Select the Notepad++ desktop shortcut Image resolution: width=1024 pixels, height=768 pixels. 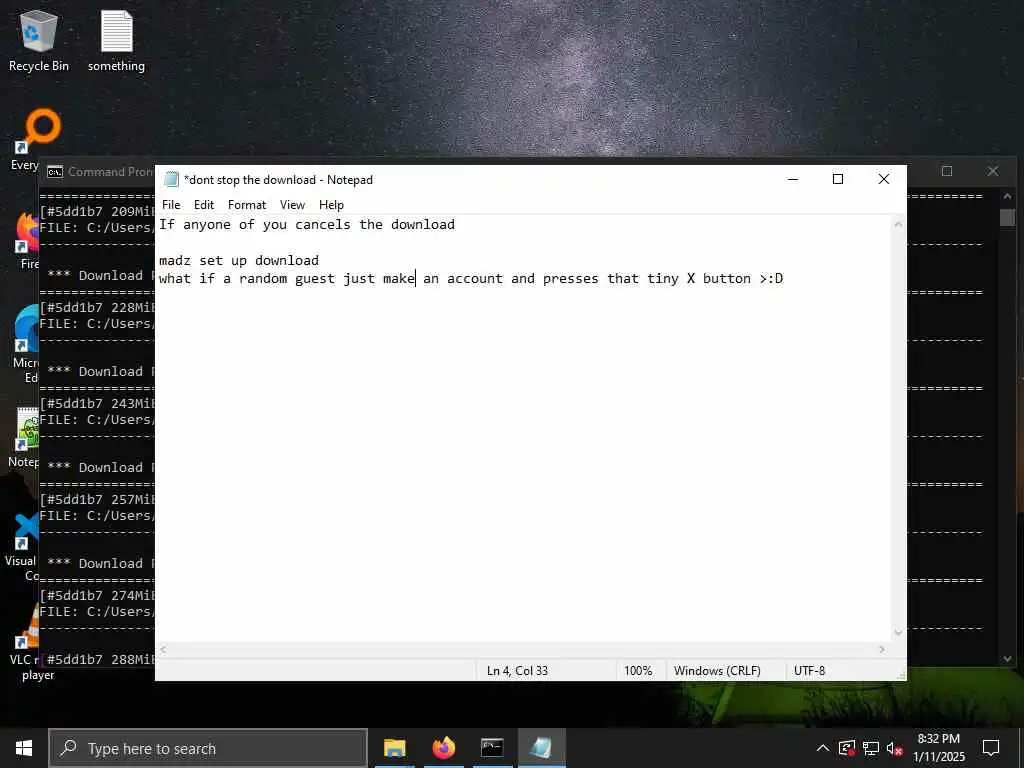pyautogui.click(x=25, y=438)
